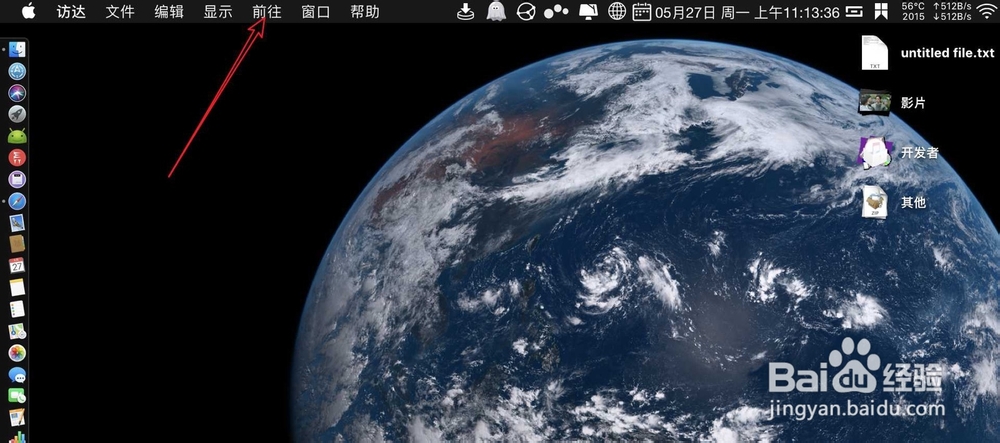This screenshot has height=443, width=1000.
Task: Open Reminders from the dock
Action: [x=17, y=309]
